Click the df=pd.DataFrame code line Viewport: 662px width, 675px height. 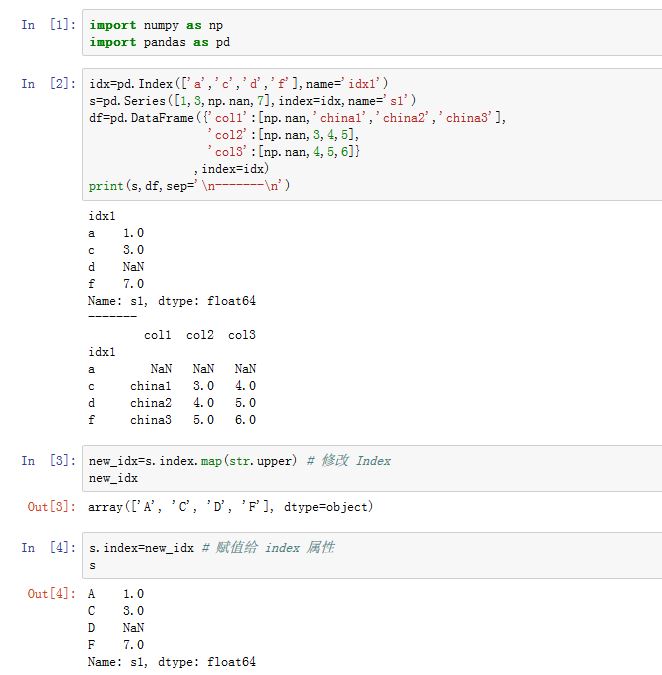[x=297, y=117]
